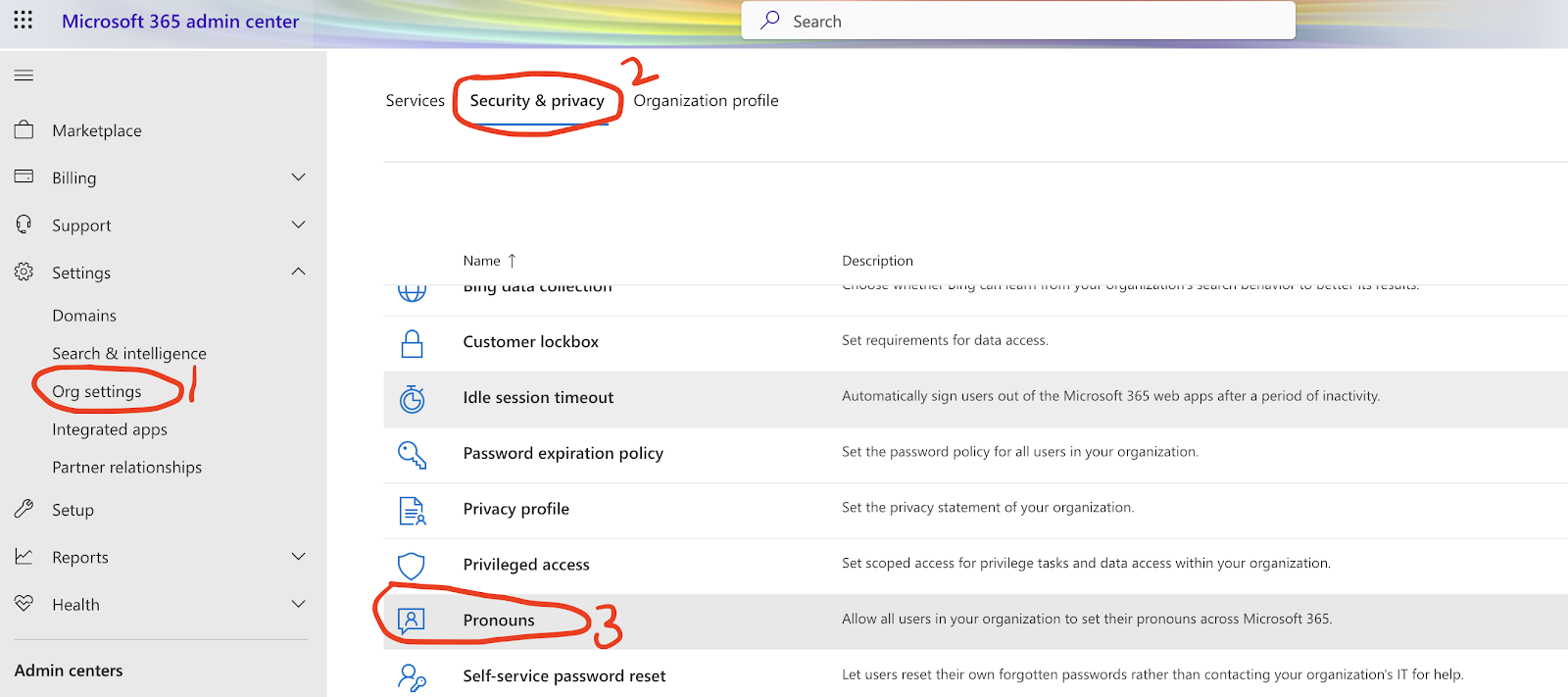Collapse the navigation hamburger menu

(24, 75)
